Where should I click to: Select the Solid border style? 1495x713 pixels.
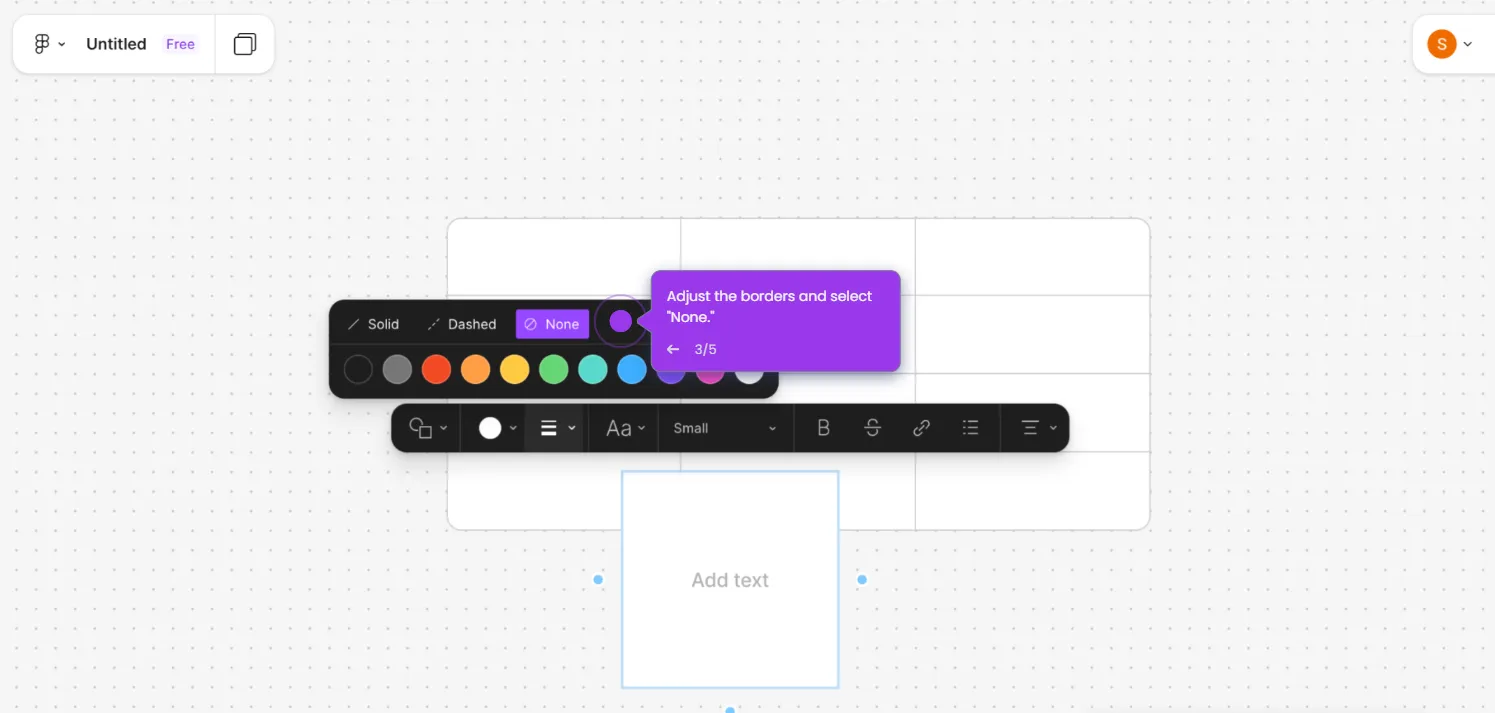(x=373, y=324)
